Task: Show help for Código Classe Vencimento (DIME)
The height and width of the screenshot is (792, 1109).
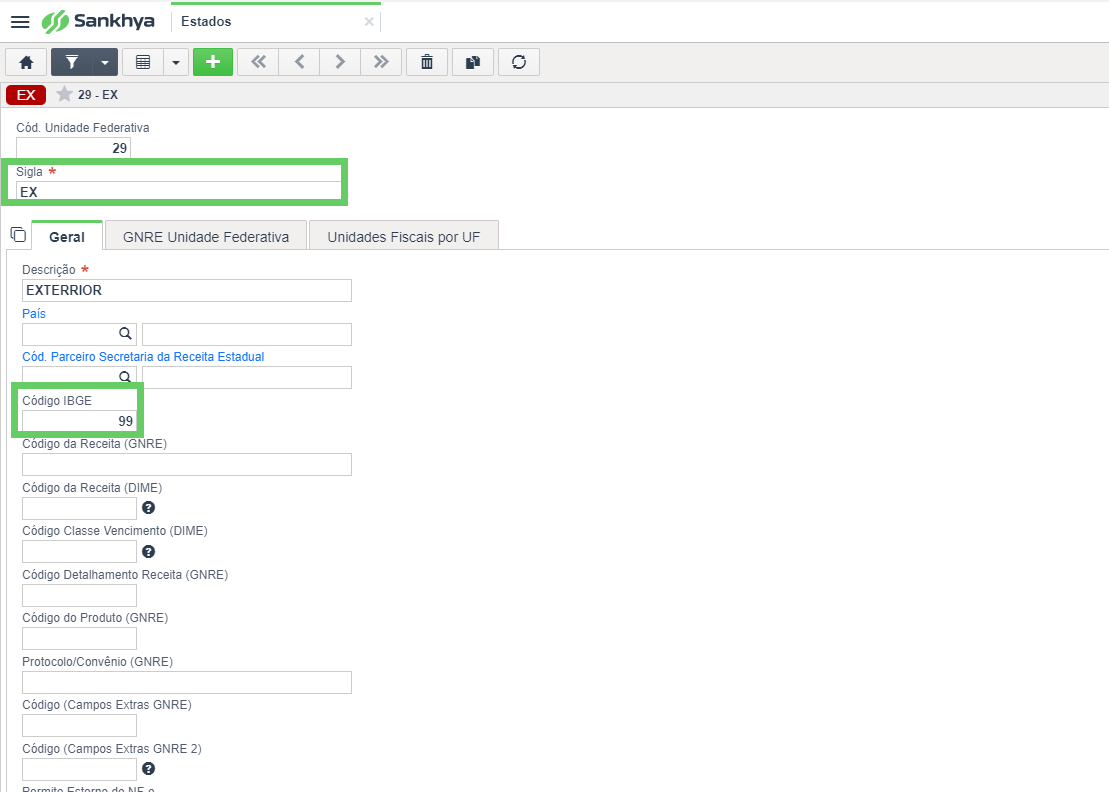Action: click(149, 552)
